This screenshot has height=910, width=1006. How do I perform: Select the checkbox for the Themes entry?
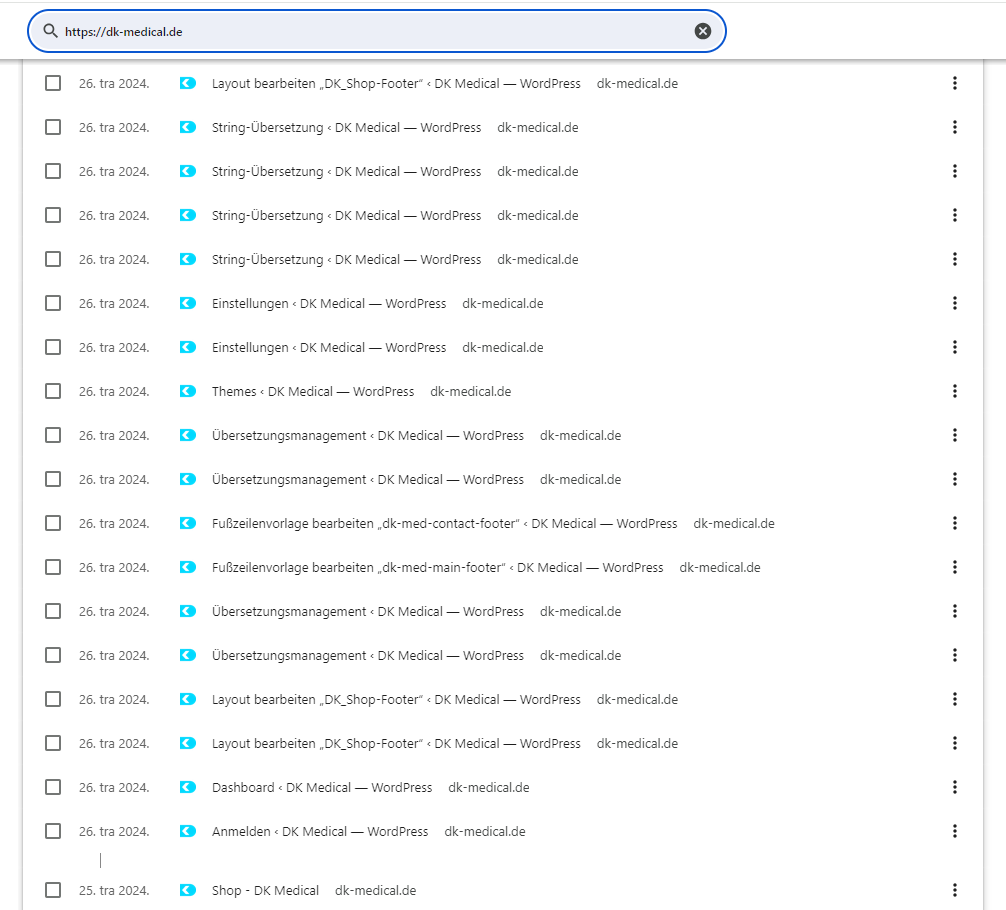coord(53,391)
